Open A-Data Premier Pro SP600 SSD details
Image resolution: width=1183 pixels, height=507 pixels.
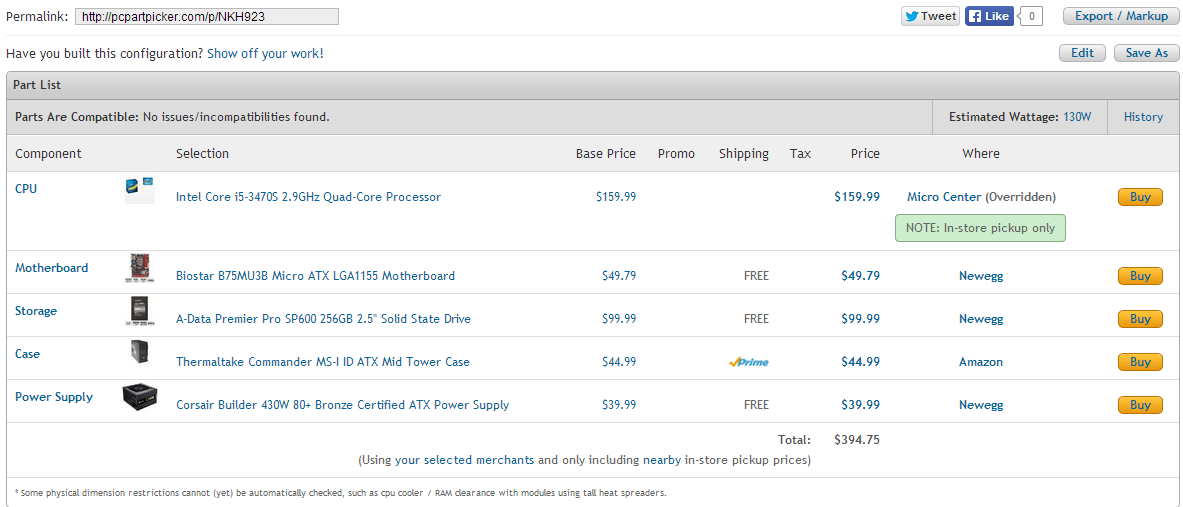(x=323, y=319)
